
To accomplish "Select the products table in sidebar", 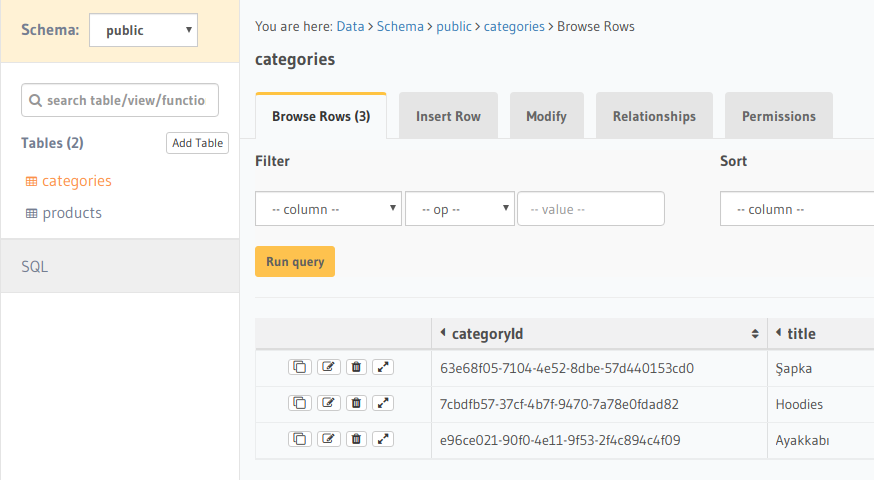I will point(71,213).
